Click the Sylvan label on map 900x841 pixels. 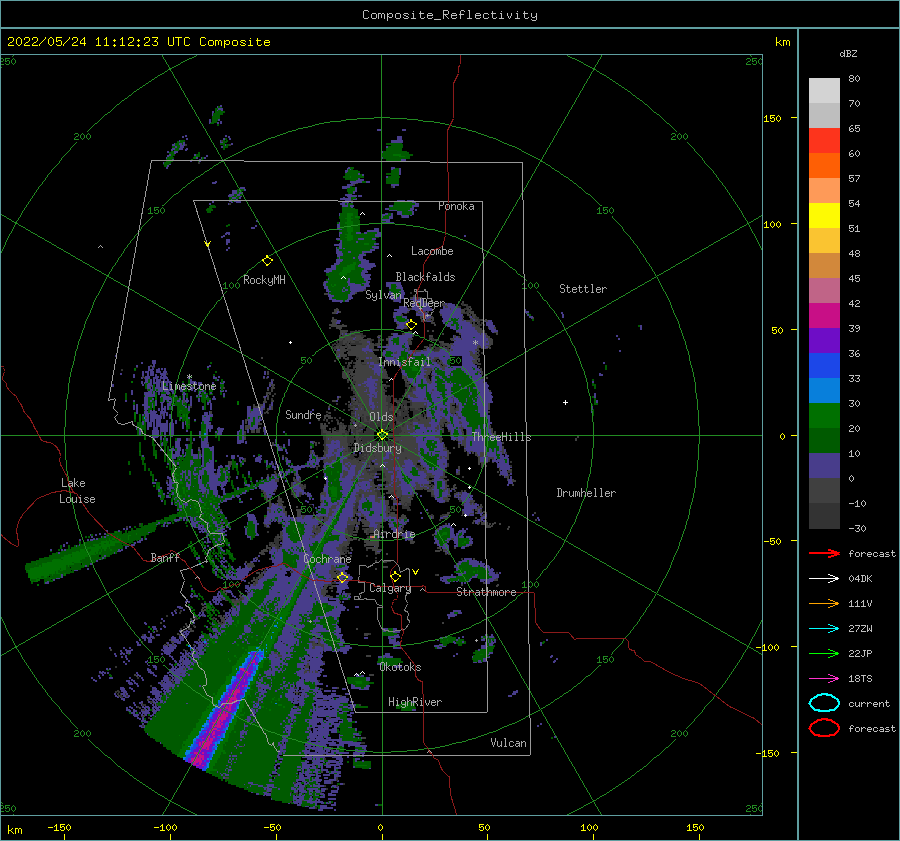383,295
